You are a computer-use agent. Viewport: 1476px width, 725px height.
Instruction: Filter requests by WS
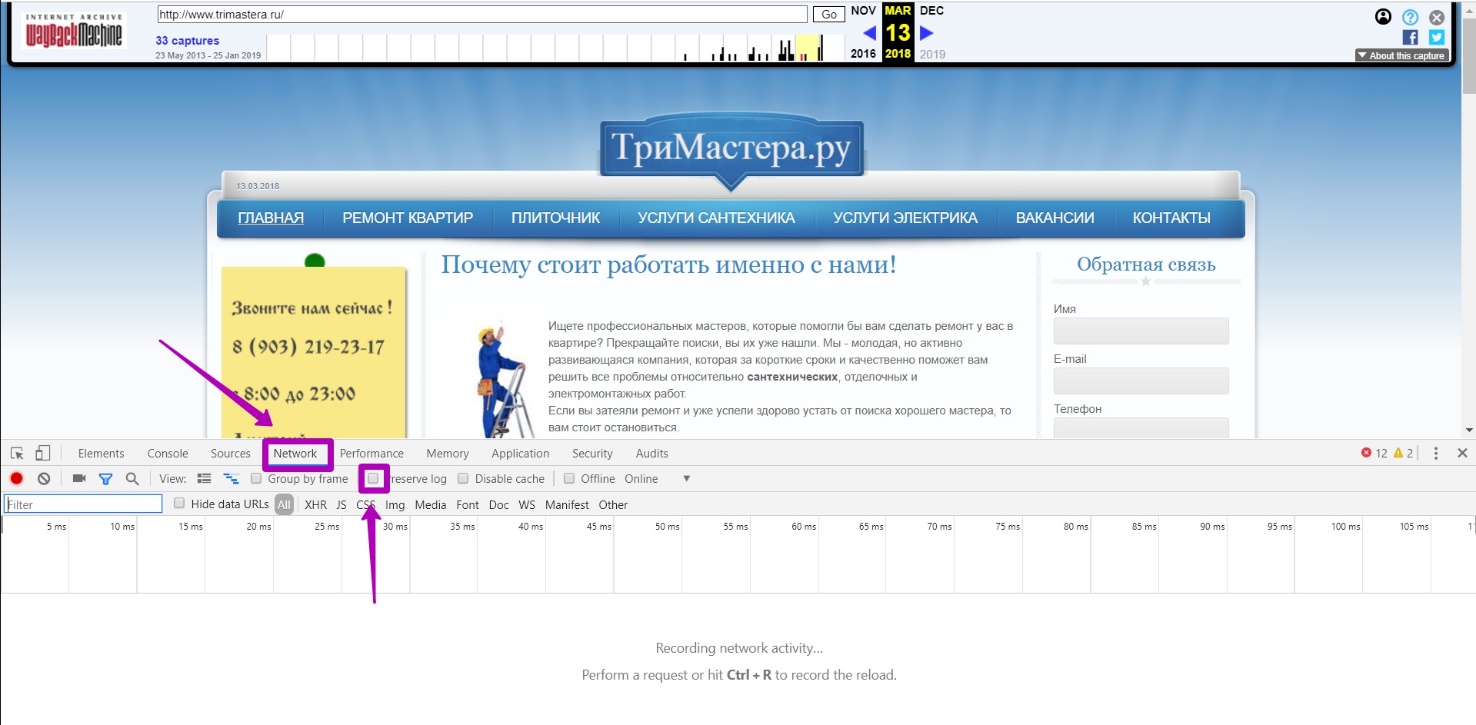click(526, 505)
